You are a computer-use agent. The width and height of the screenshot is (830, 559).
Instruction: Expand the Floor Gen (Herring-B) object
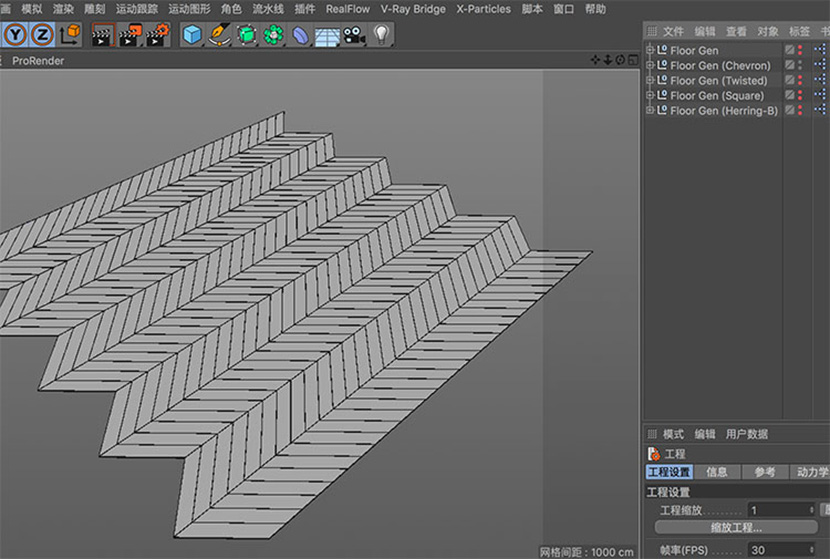click(650, 111)
